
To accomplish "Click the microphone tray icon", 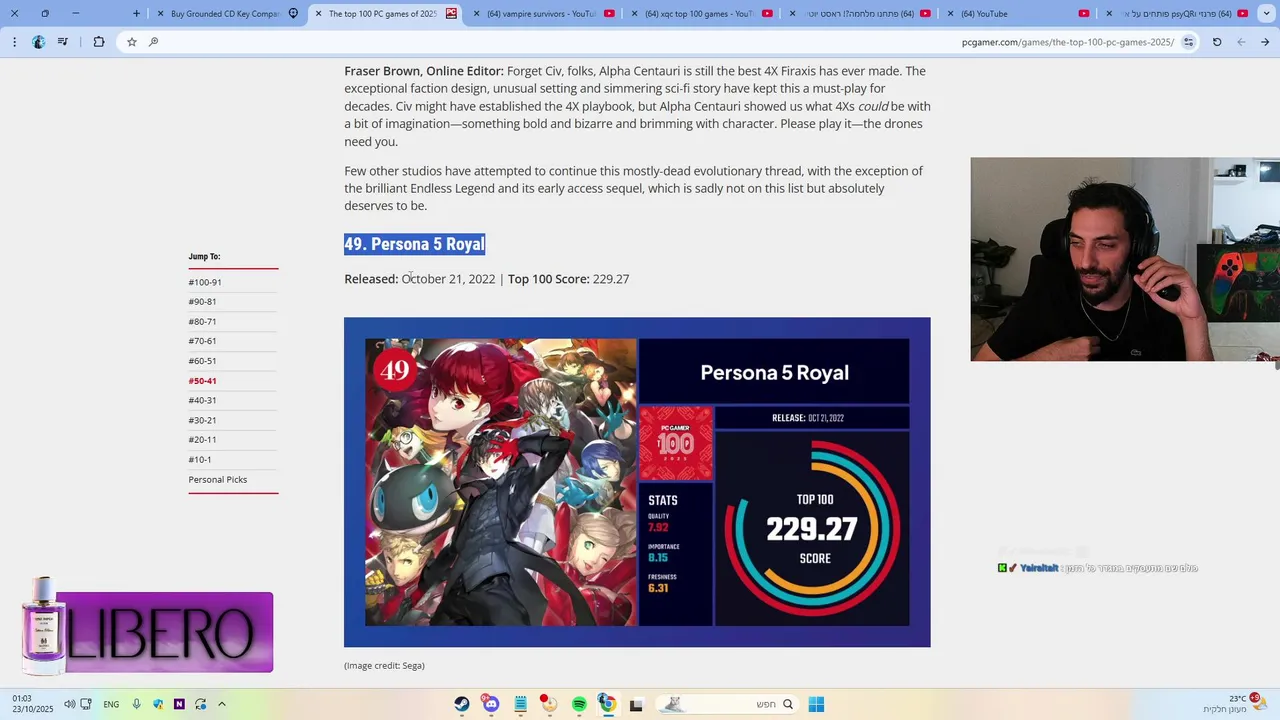I will click(x=137, y=704).
